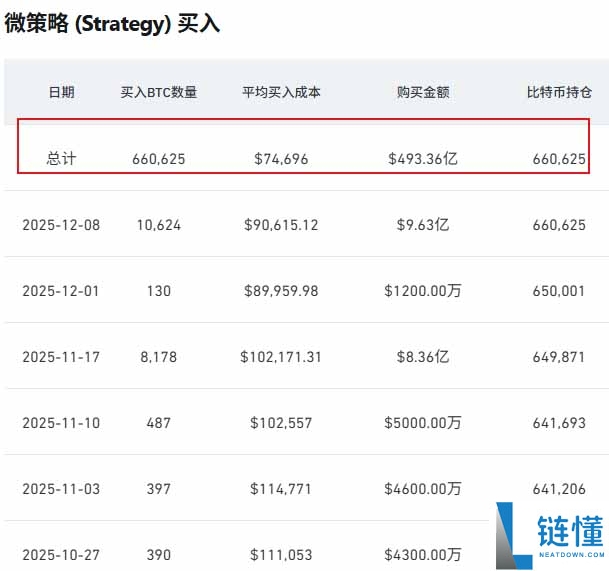Click the 买入BTC数量 column header
Viewport: 609px width, 571px height.
[x=158, y=92]
